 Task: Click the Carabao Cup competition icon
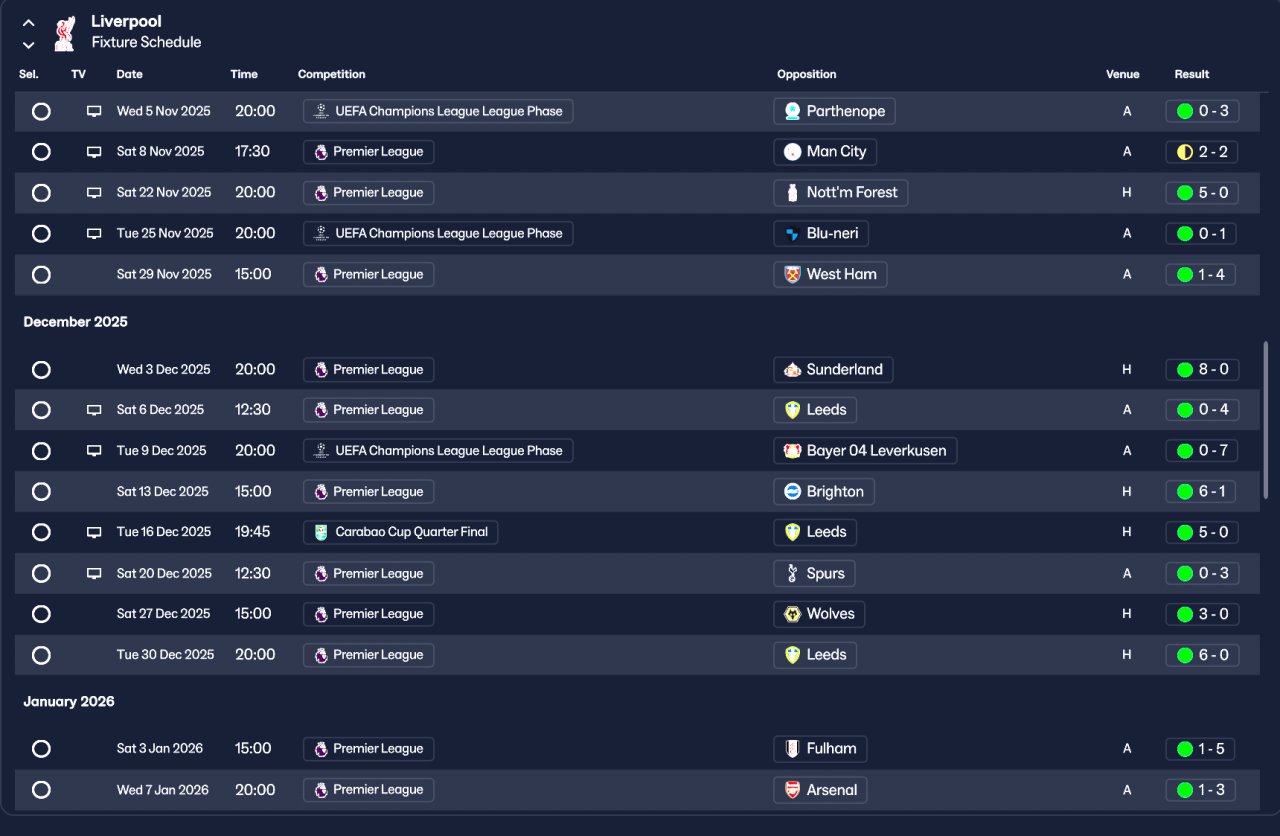click(x=320, y=532)
